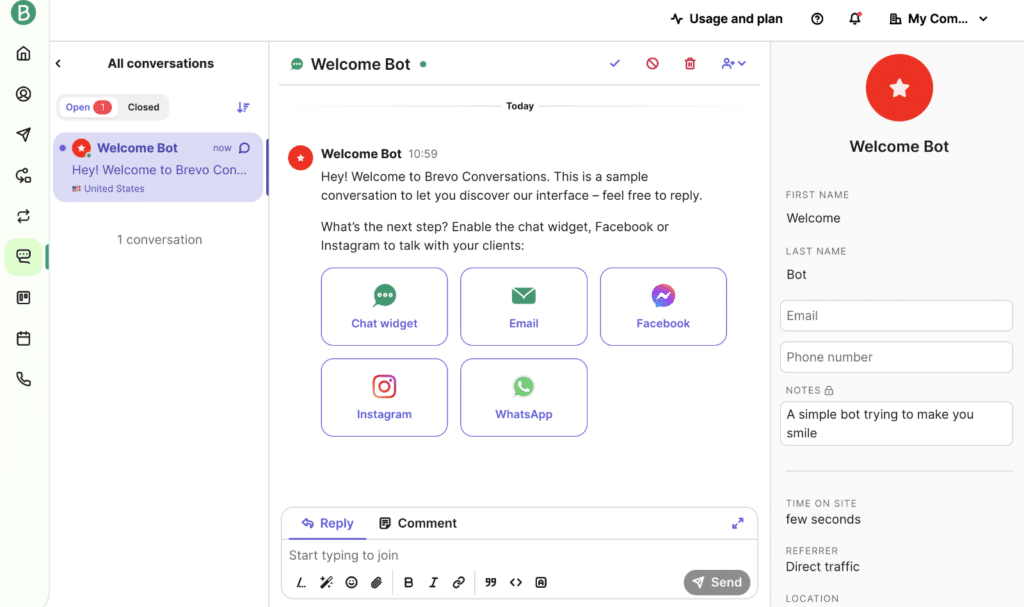This screenshot has height=607, width=1024.
Task: Select the Open conversations filter
Action: point(87,107)
